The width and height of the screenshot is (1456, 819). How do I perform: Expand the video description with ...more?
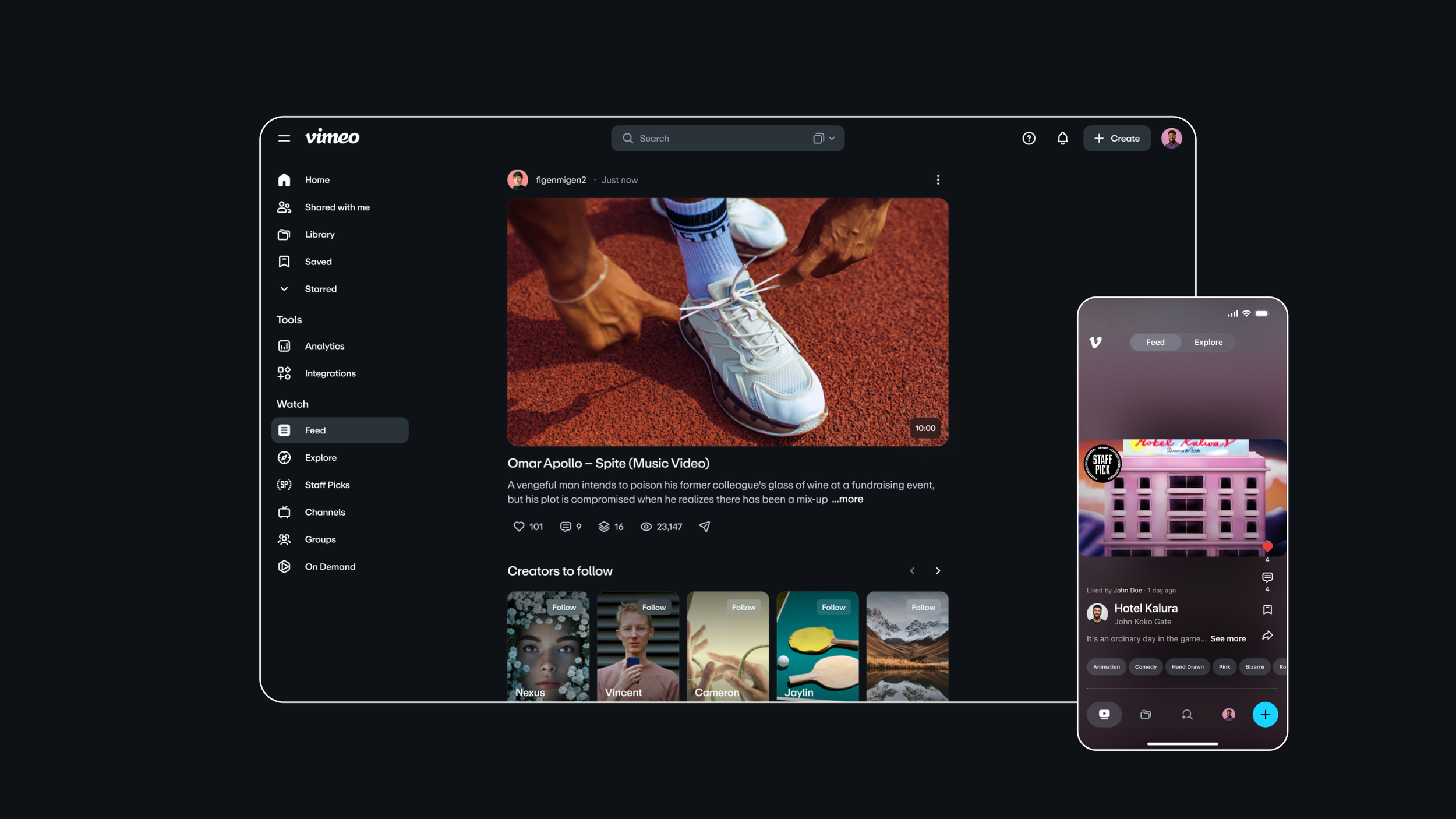pyautogui.click(x=847, y=499)
